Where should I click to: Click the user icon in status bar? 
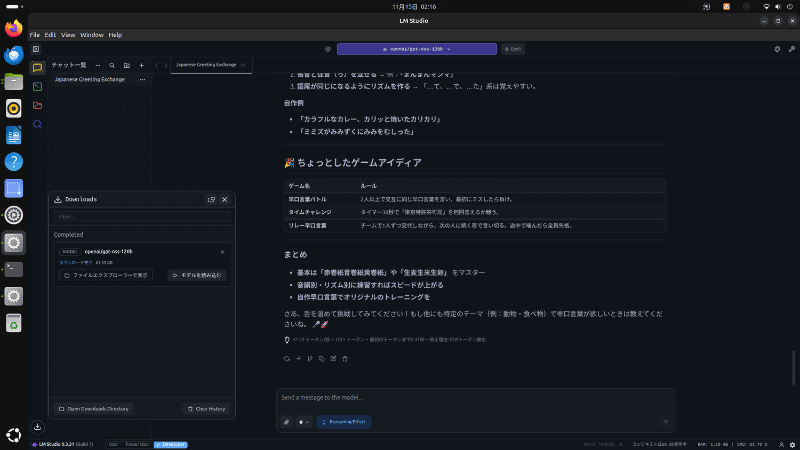pyautogui.click(x=781, y=445)
